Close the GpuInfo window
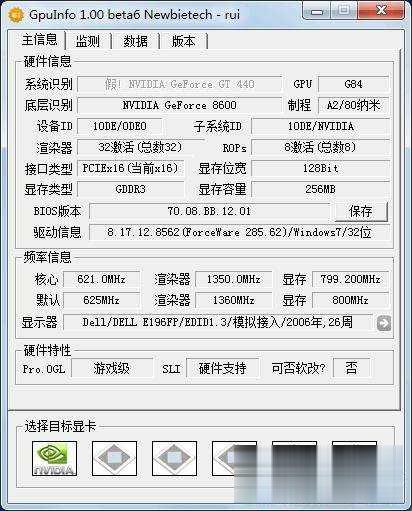The image size is (412, 511). click(381, 11)
